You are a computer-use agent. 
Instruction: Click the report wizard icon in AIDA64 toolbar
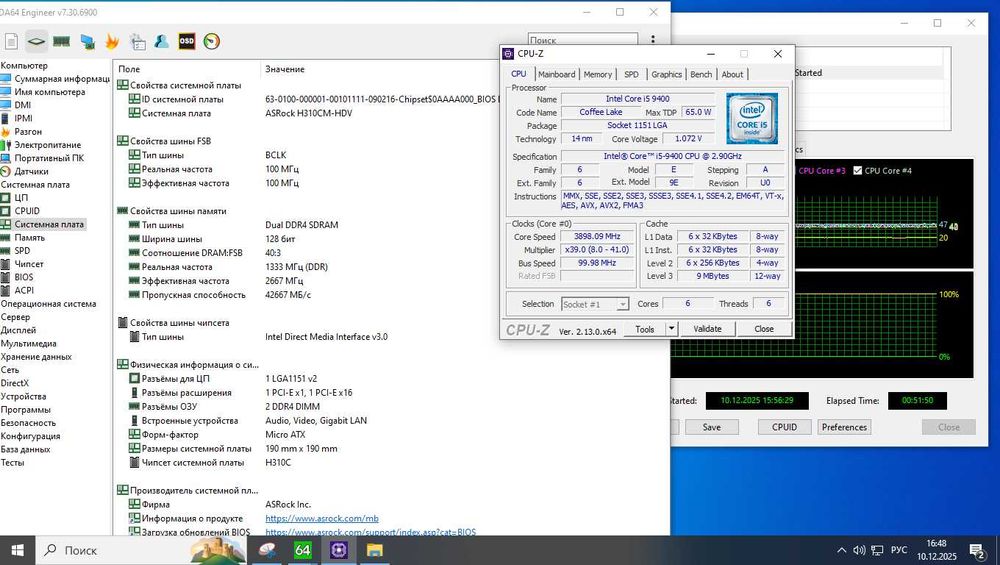pyautogui.click(x=138, y=41)
